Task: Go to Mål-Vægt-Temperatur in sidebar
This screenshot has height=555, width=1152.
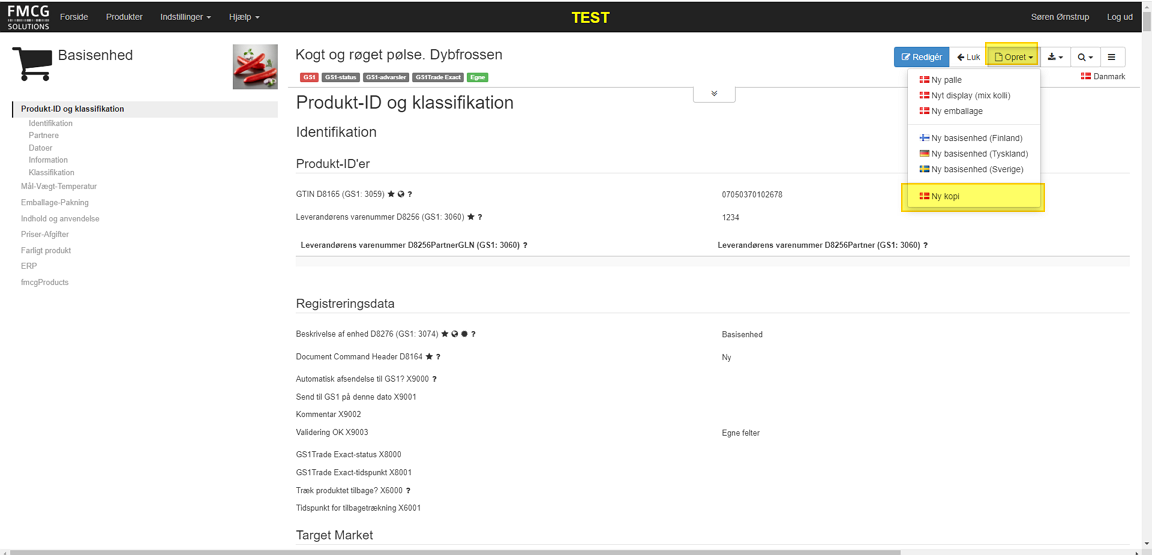Action: click(x=59, y=186)
